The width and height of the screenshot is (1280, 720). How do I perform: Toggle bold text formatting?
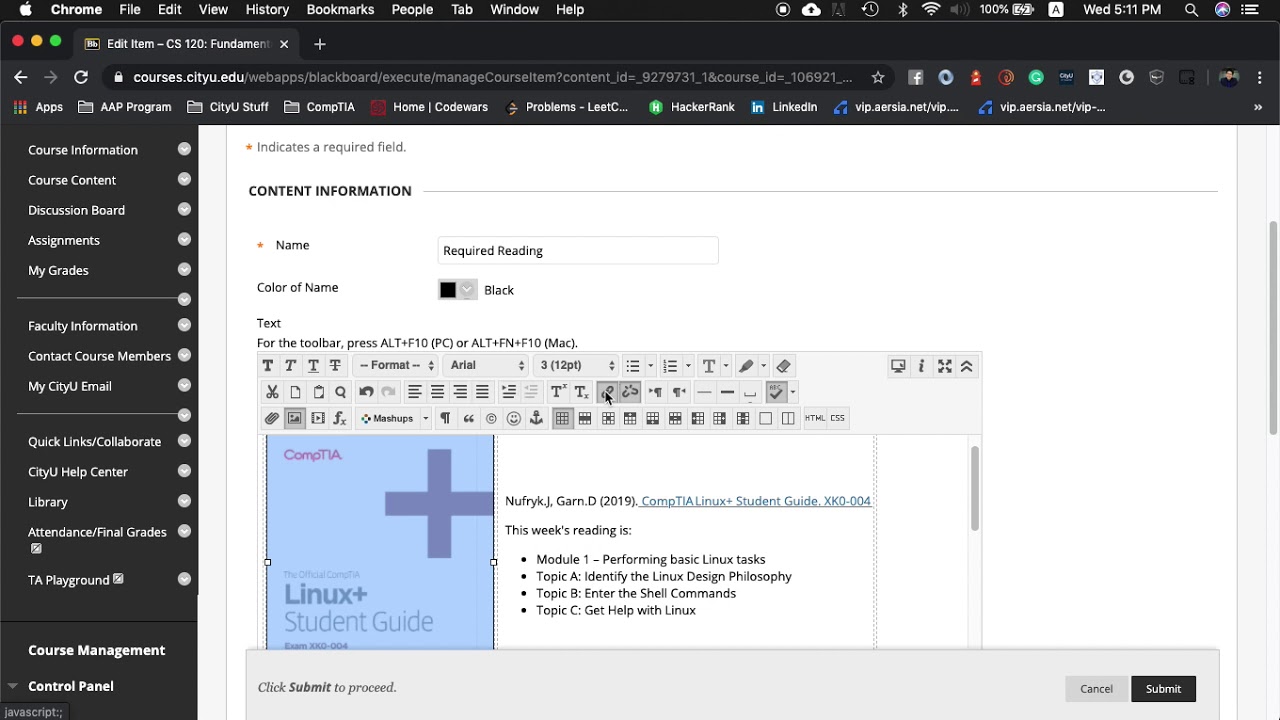click(268, 366)
